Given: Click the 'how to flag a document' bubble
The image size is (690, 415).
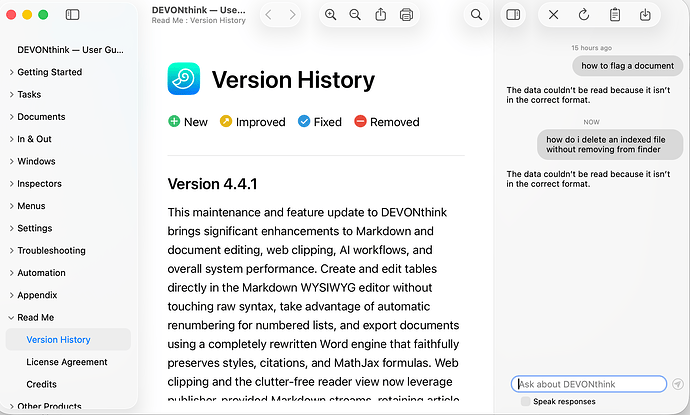Looking at the screenshot, I should click(x=628, y=66).
